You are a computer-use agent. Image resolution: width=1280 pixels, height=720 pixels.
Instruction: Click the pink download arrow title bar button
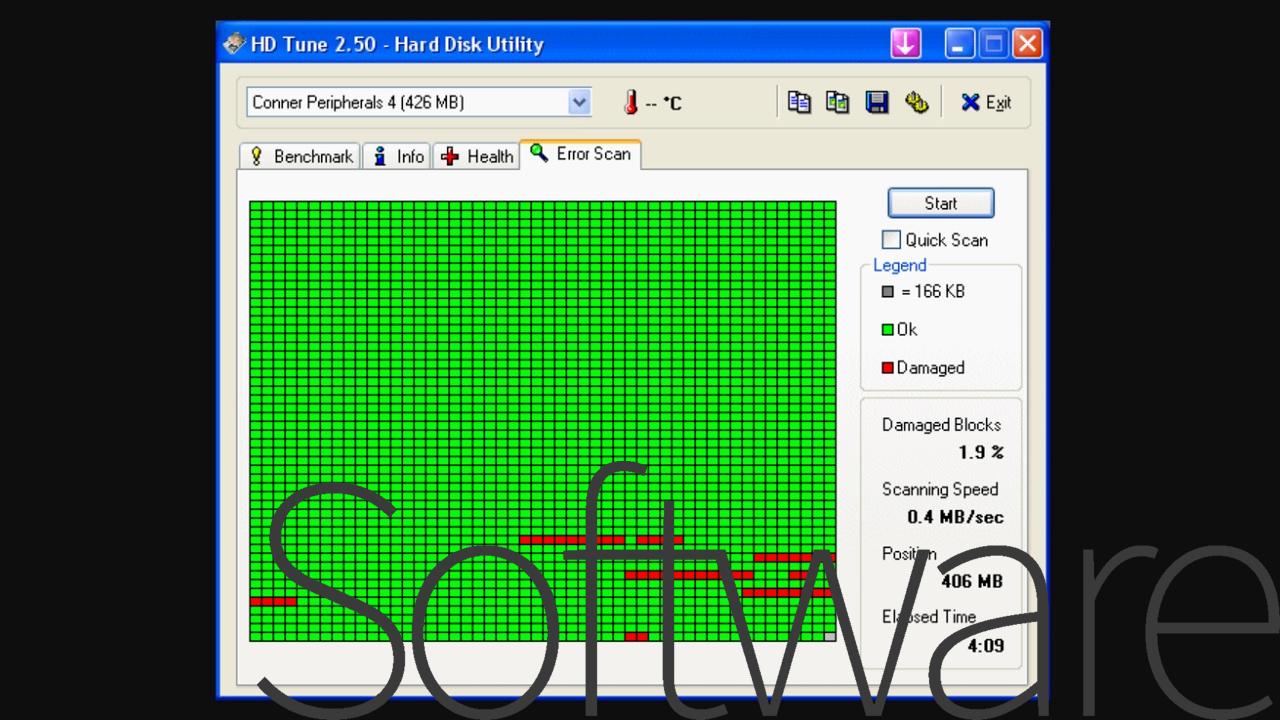(906, 44)
